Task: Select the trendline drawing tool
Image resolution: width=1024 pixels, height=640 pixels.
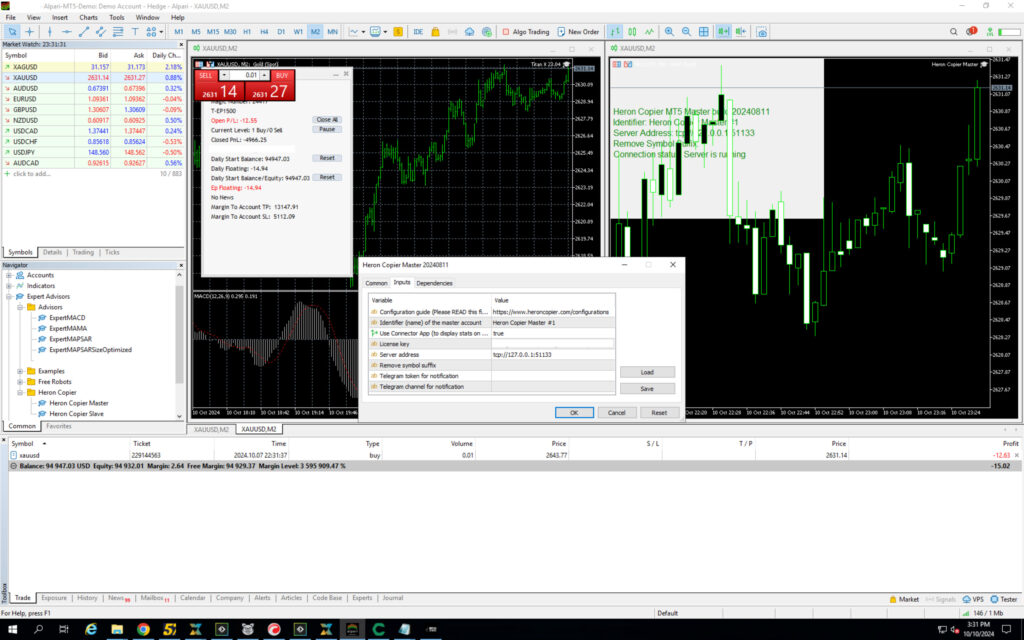Action: [x=84, y=31]
